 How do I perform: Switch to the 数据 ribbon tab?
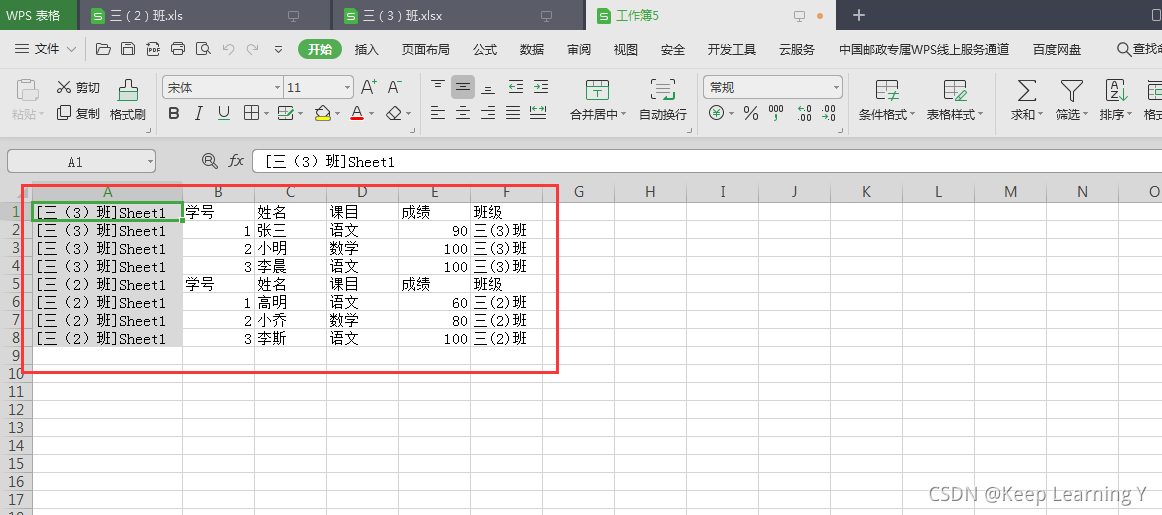(532, 50)
